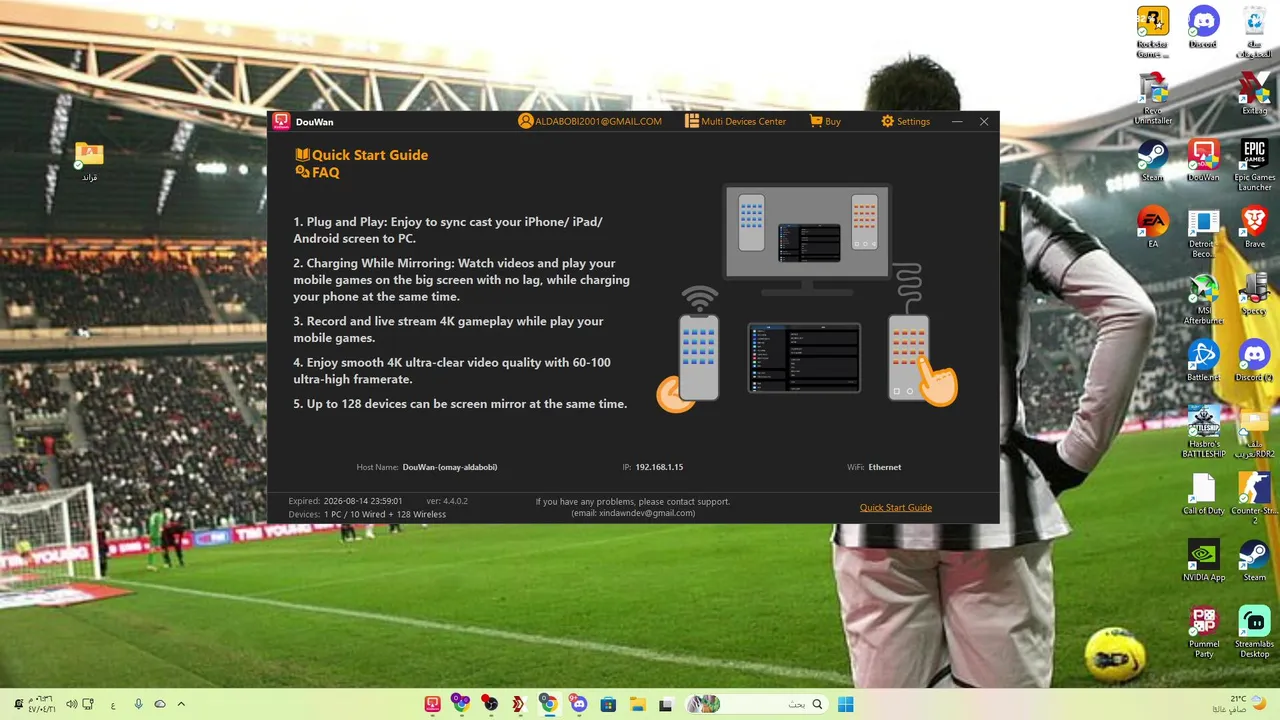1280x720 pixels.
Task: Expand the system tray hidden icons chevron
Action: (x=181, y=704)
